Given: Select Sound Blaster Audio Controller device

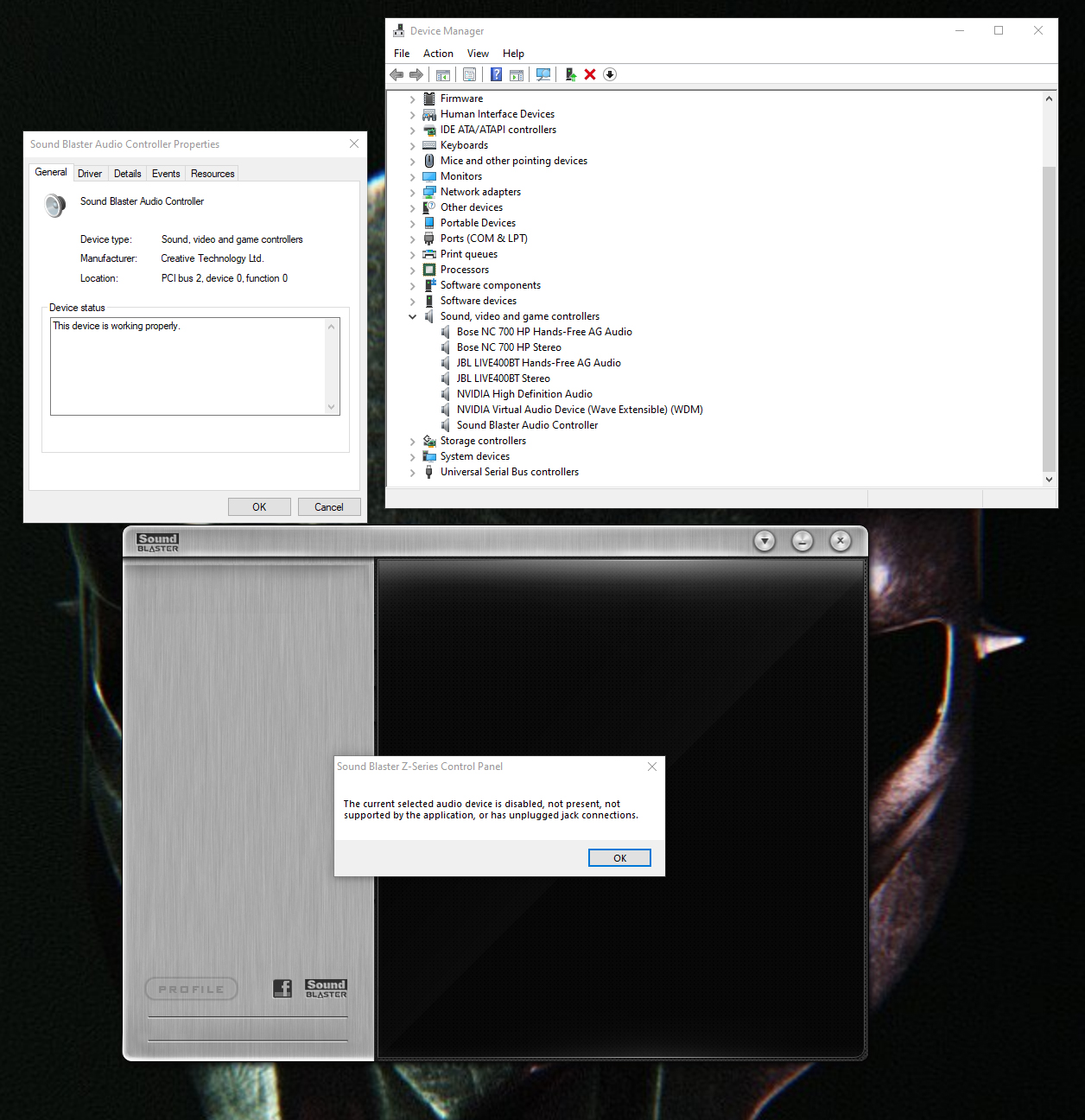Looking at the screenshot, I should pos(527,425).
